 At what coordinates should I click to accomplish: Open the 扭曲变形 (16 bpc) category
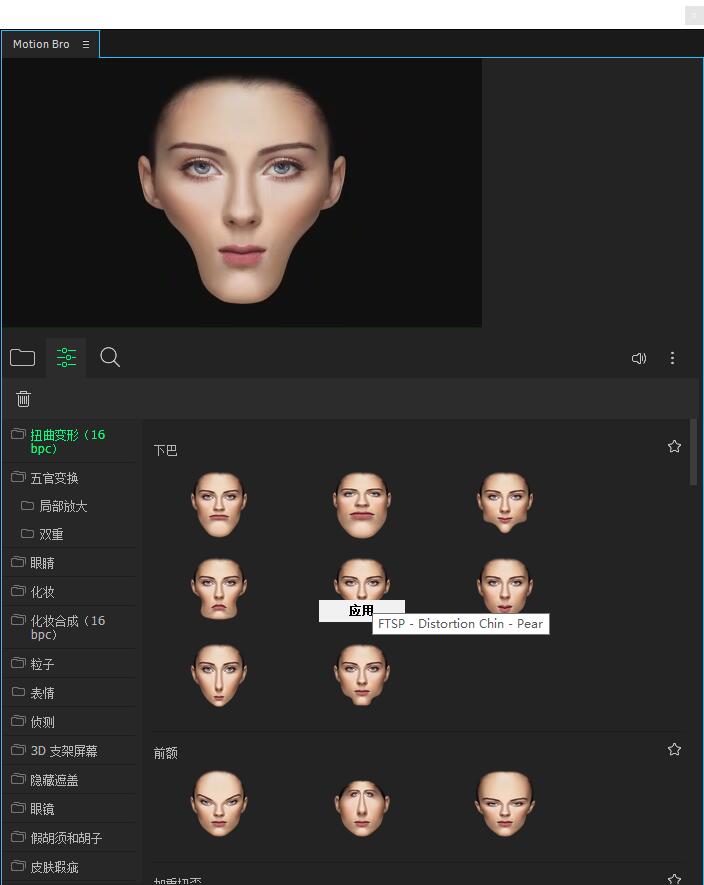(68, 441)
